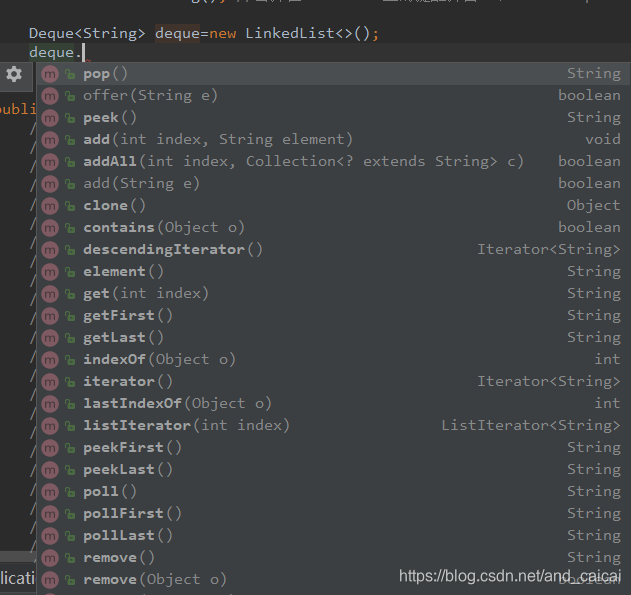Select add(int index, String element)
631x595 pixels.
coord(333,140)
